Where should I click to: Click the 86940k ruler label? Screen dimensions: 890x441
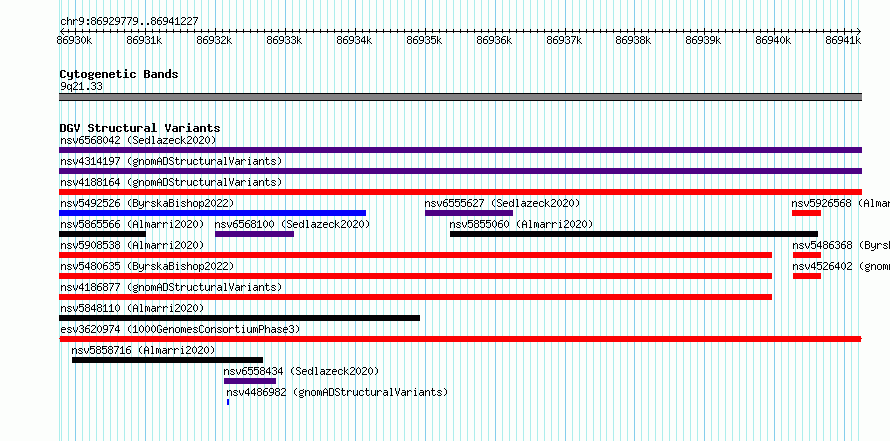coord(774,40)
